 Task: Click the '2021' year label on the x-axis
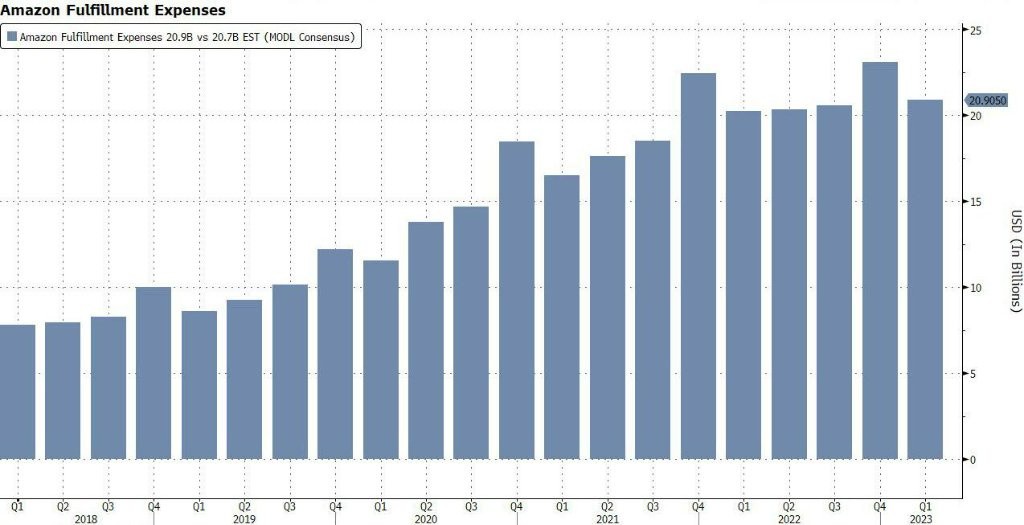click(x=607, y=519)
